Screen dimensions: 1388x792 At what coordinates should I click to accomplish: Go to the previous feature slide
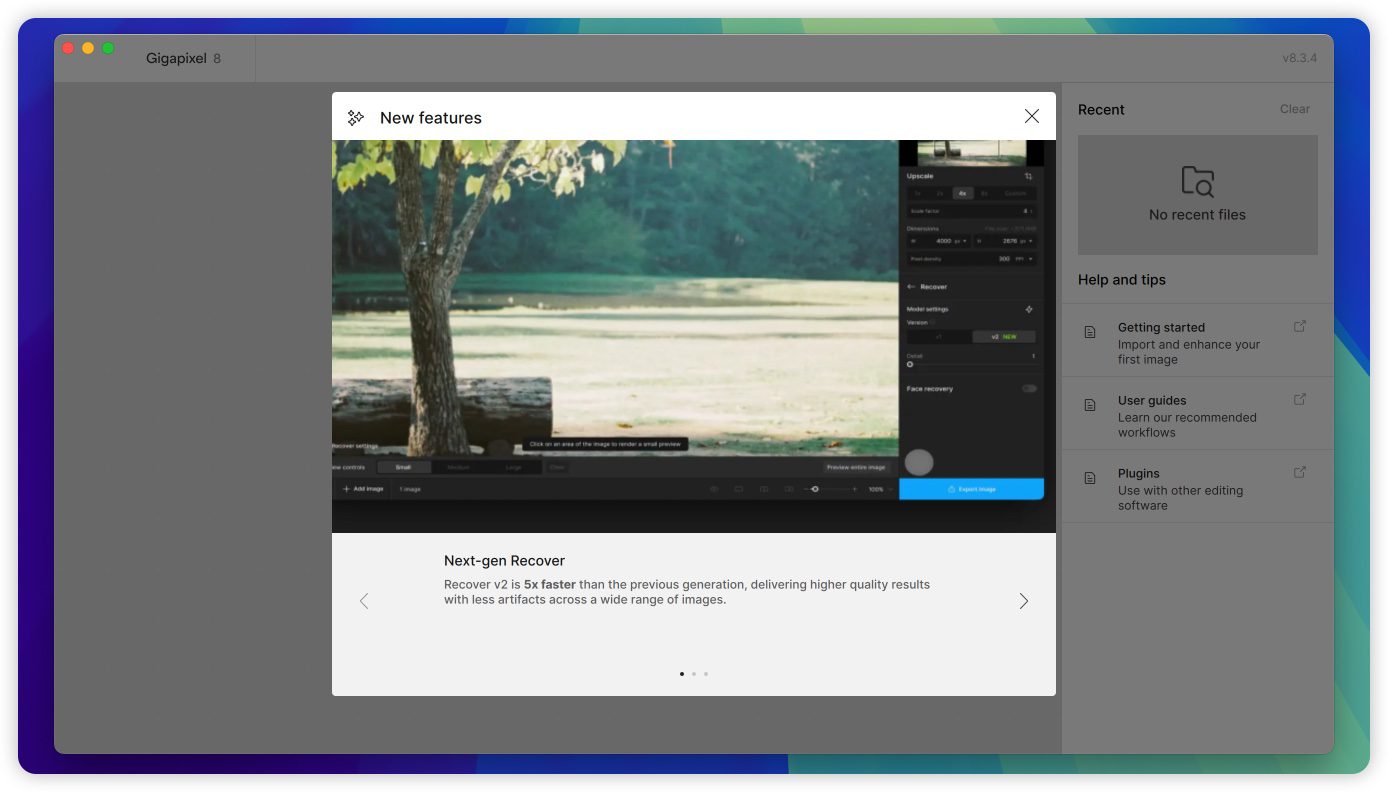coord(364,601)
